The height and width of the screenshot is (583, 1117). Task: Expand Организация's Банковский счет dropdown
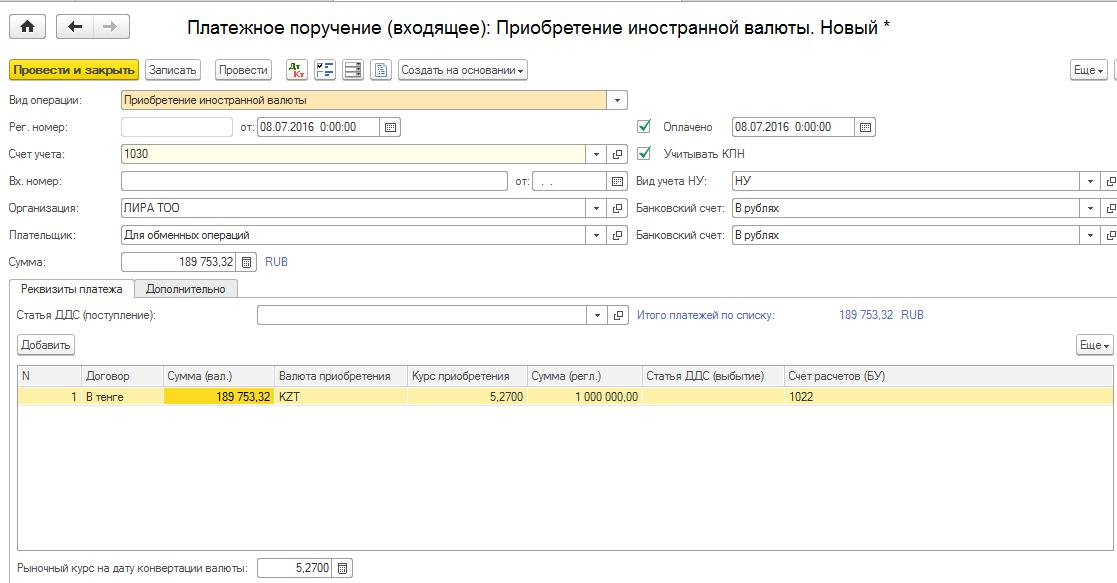point(1090,208)
